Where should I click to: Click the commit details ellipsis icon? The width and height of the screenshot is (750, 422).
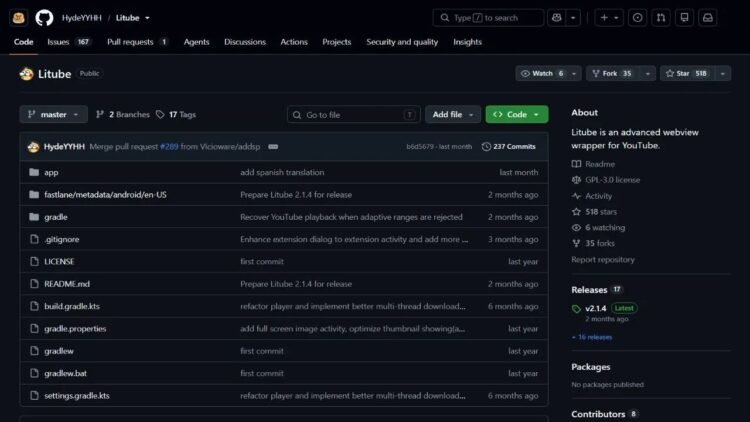[x=273, y=146]
